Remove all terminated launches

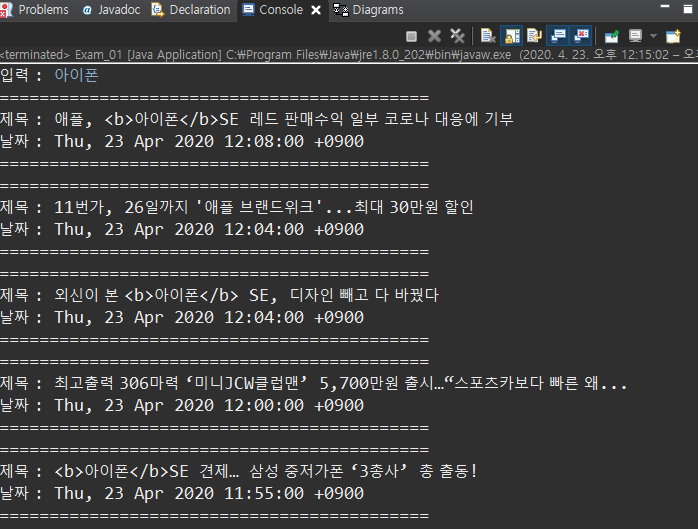457,36
